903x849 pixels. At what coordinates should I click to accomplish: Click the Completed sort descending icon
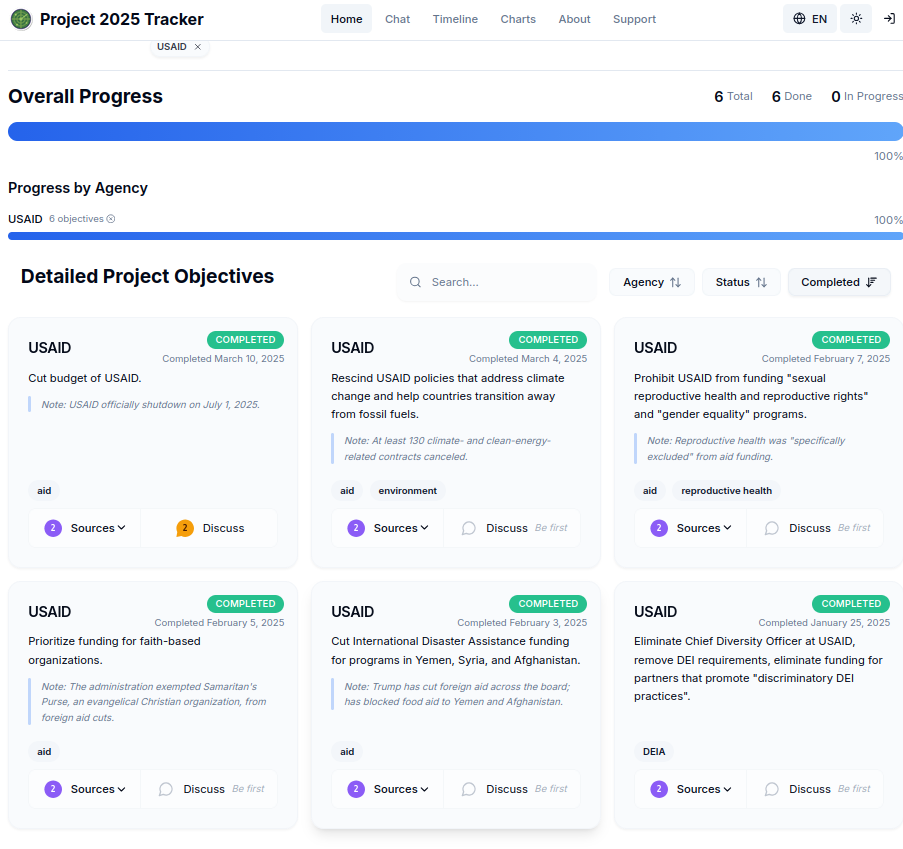point(871,282)
